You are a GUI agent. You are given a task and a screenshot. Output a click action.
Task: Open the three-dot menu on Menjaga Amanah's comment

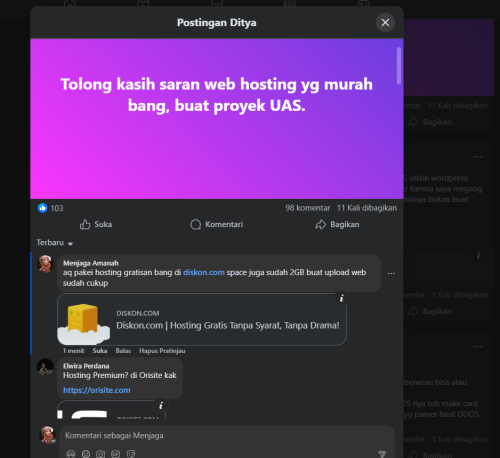[391, 273]
